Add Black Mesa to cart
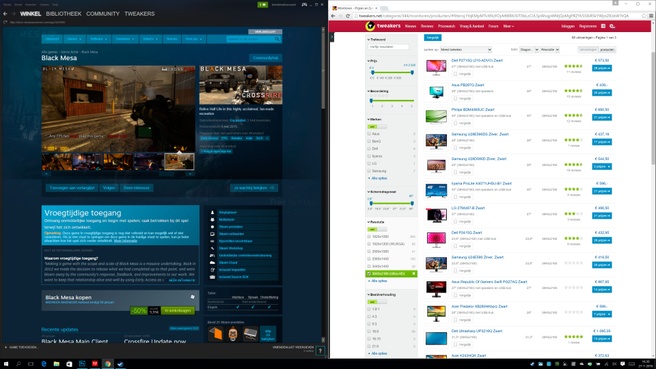The width and height of the screenshot is (656, 369). click(178, 310)
